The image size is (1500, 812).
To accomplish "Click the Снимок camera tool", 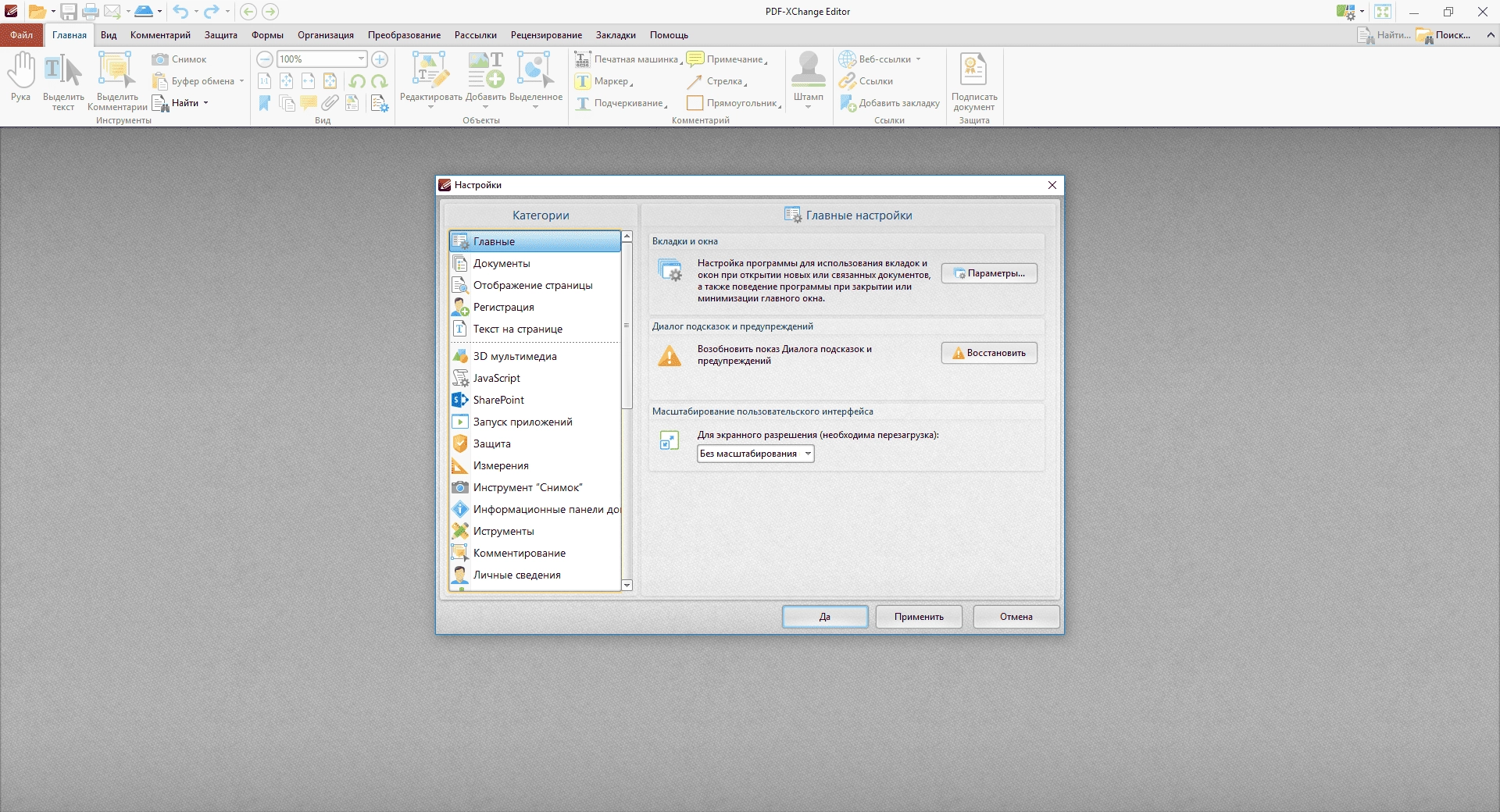I will pos(180,59).
